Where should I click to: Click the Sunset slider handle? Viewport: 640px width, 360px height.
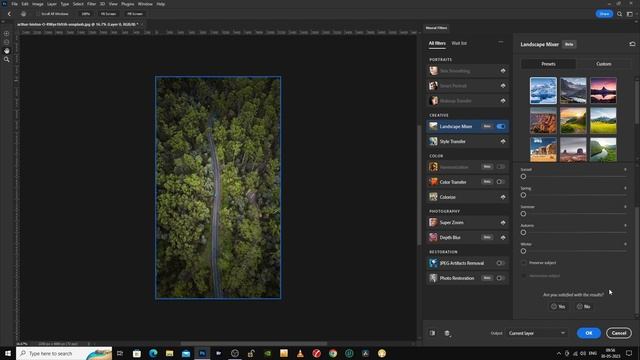[523, 176]
